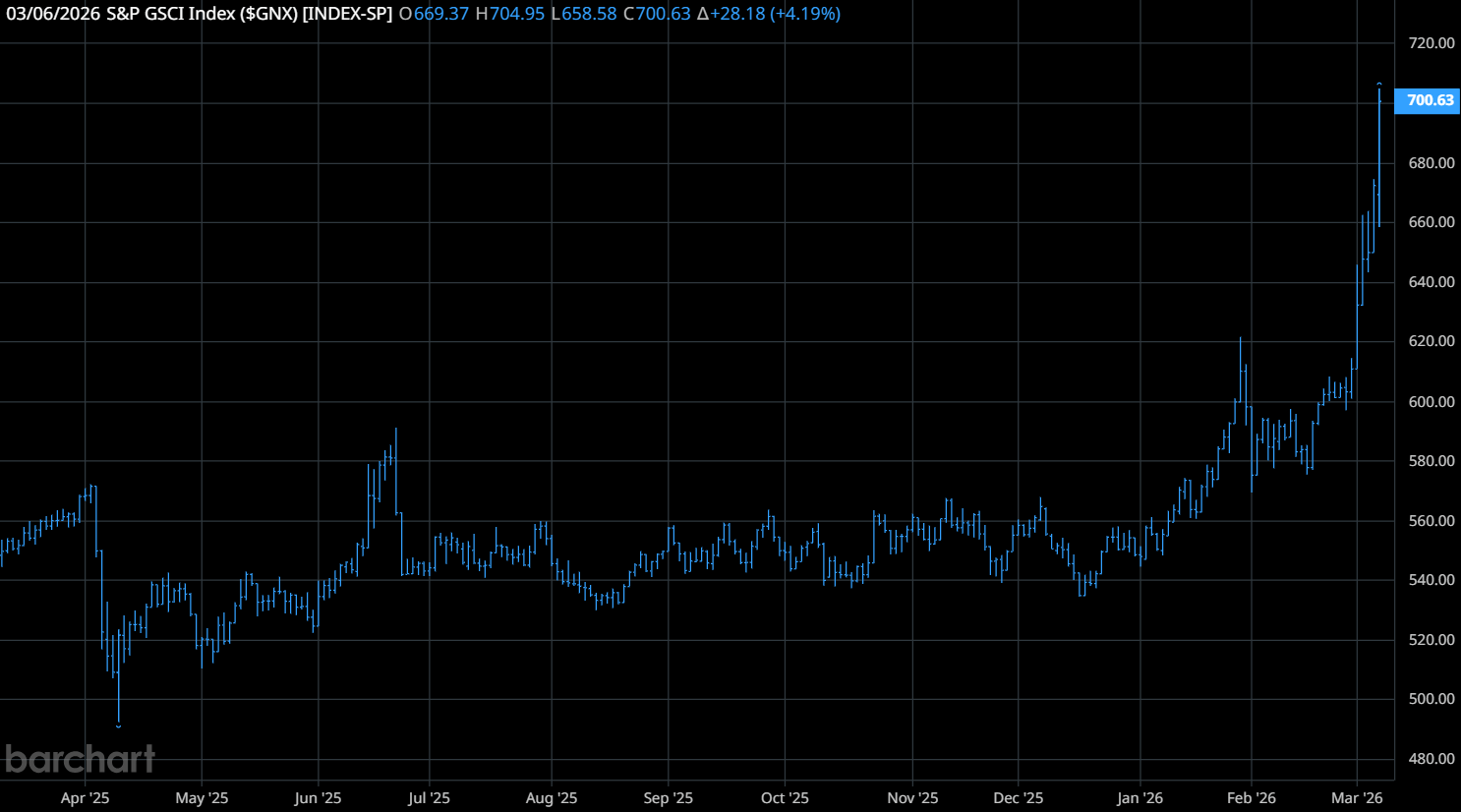Click the 580.00 price axis label
Image resolution: width=1461 pixels, height=812 pixels.
(1432, 461)
